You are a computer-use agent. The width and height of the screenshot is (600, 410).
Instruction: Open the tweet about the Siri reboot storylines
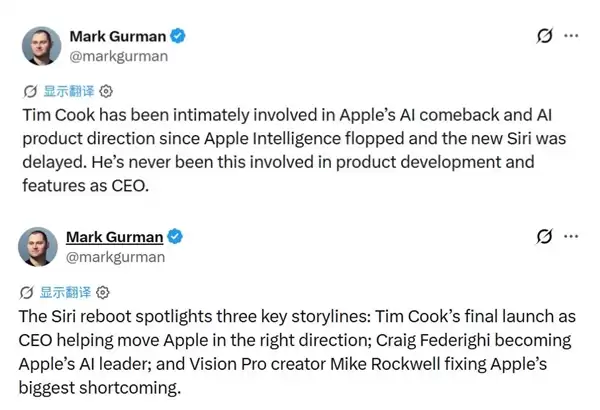click(297, 352)
